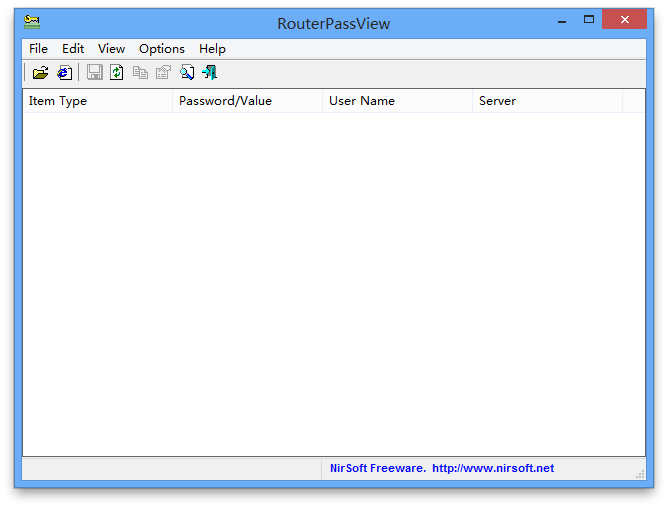Click the resize grip in status bar corner

[x=640, y=474]
